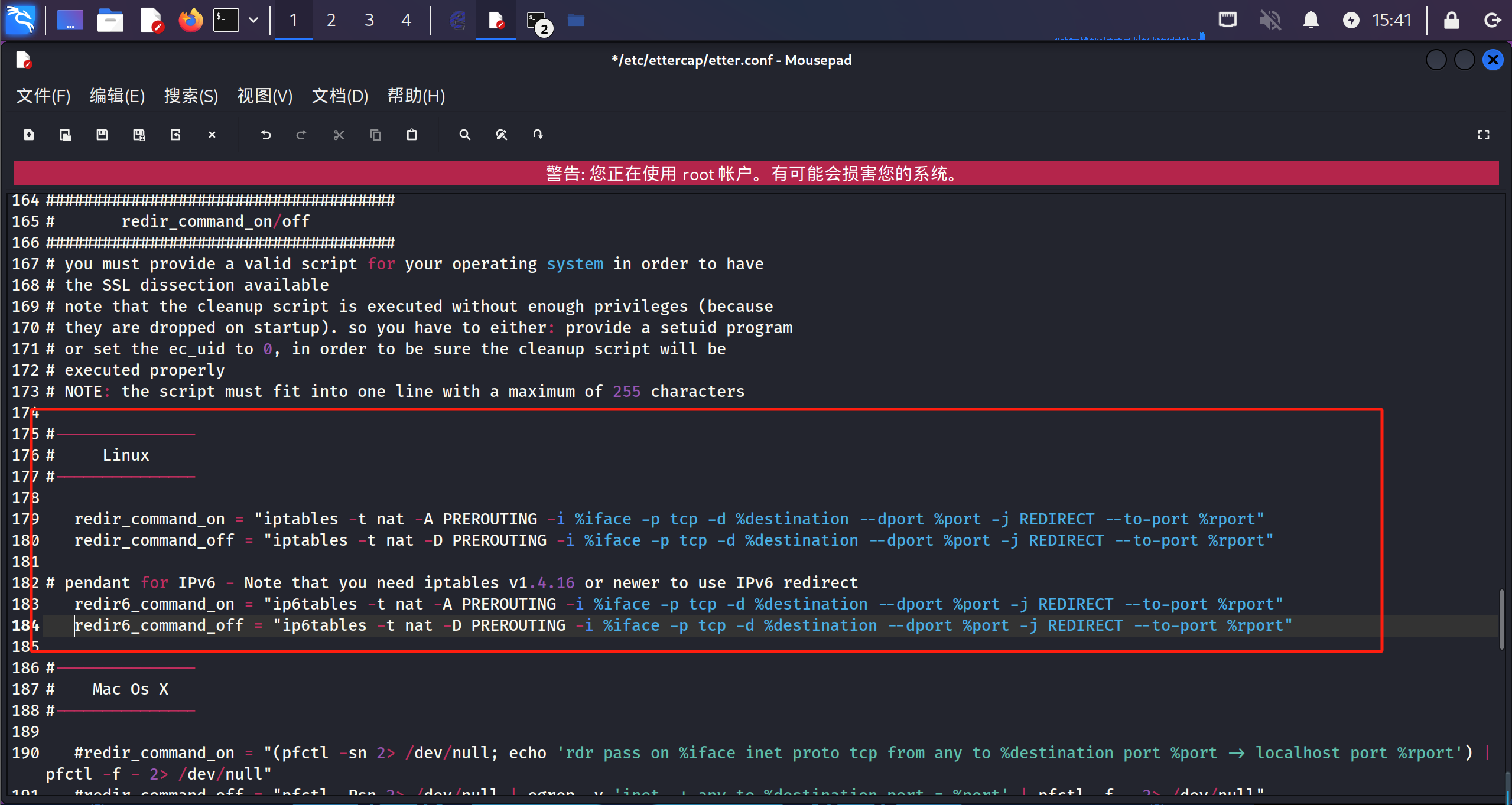The height and width of the screenshot is (805, 1512).
Task: Undo the last edit
Action: click(265, 135)
